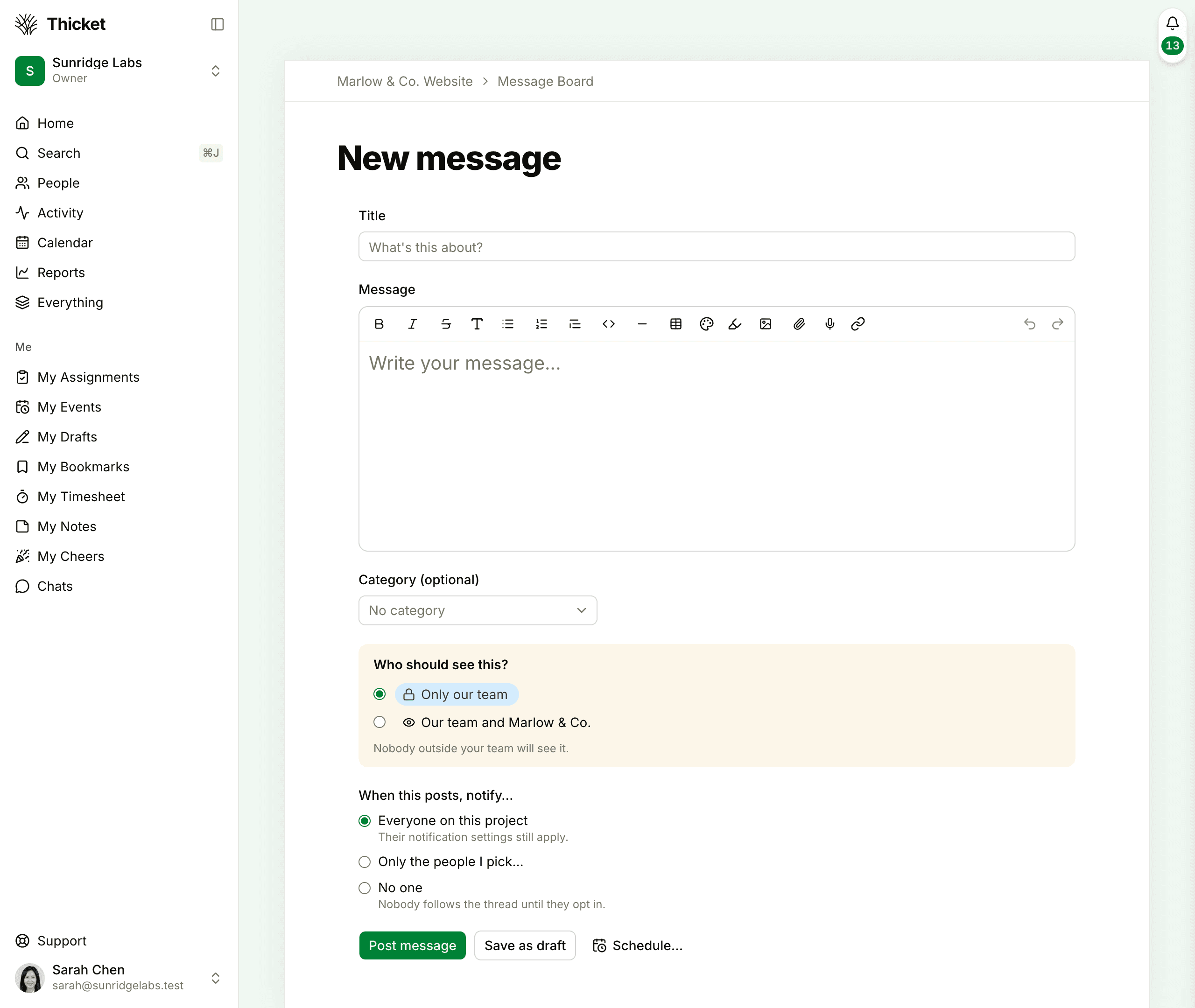Viewport: 1195px width, 1008px height.
Task: Apply strikethrough formatting
Action: tap(446, 324)
